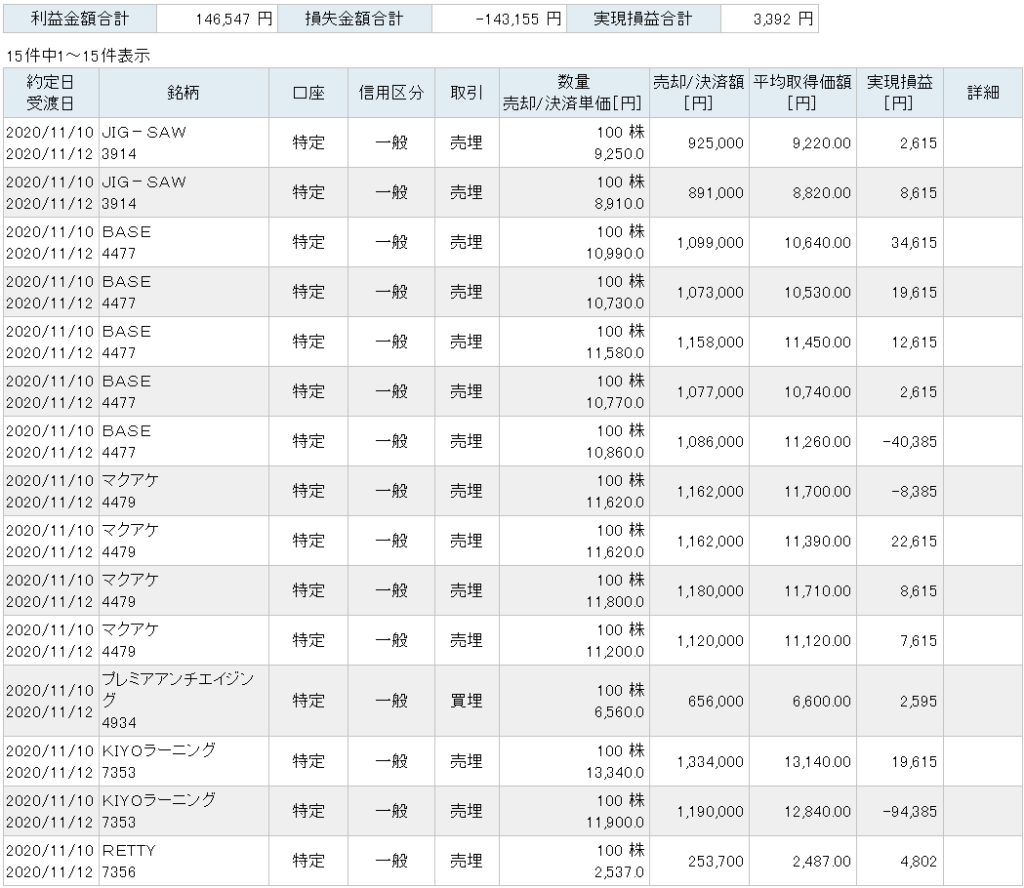Click the 9,220.00 average cost cell

point(803,143)
